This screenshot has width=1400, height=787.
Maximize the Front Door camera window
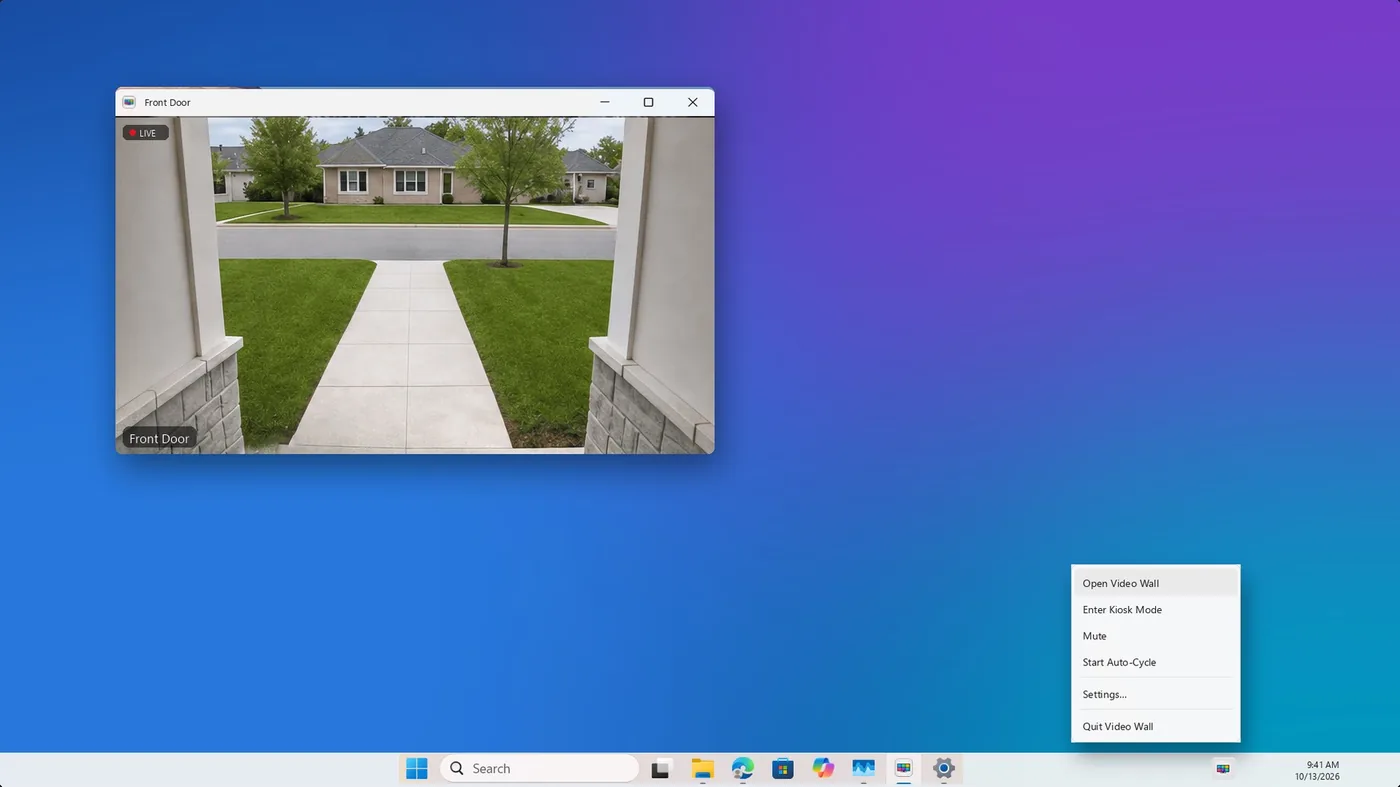[x=648, y=102]
